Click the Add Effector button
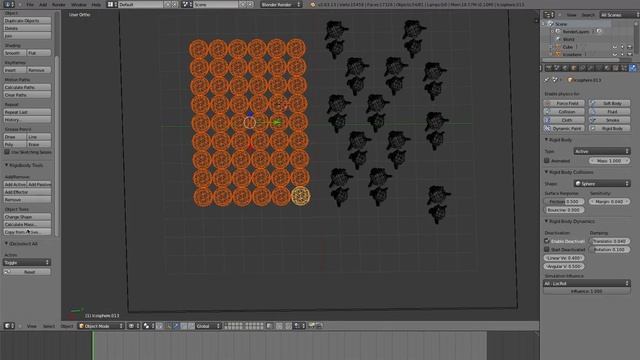Image resolution: width=640 pixels, height=360 pixels. pos(27,192)
